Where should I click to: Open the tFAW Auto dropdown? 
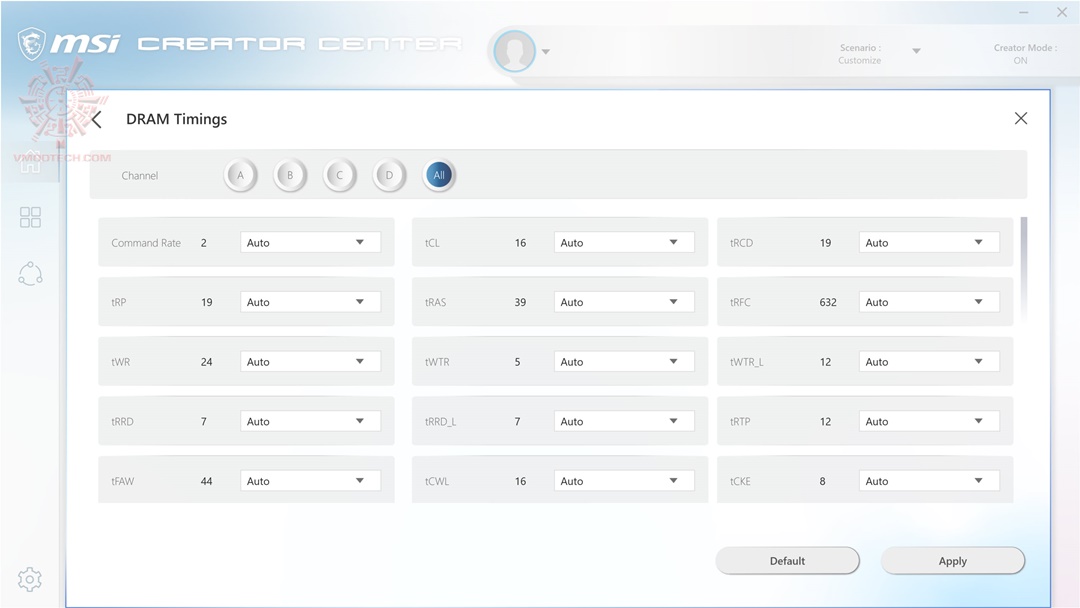[310, 481]
